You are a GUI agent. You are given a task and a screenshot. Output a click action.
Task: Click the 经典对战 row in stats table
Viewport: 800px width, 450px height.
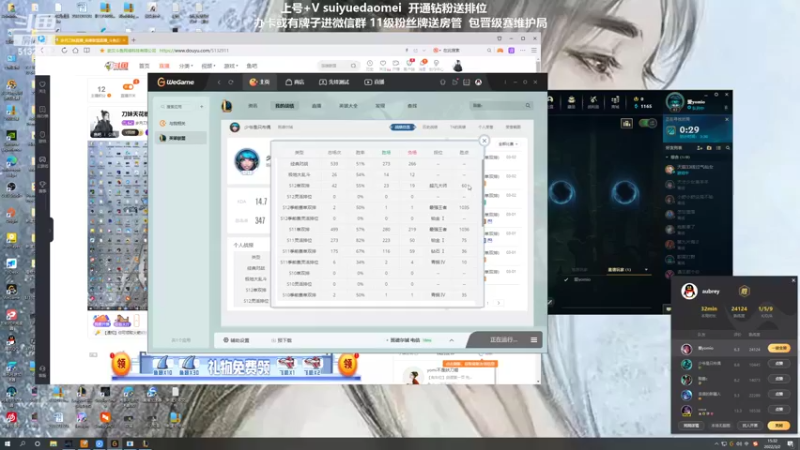click(x=377, y=164)
